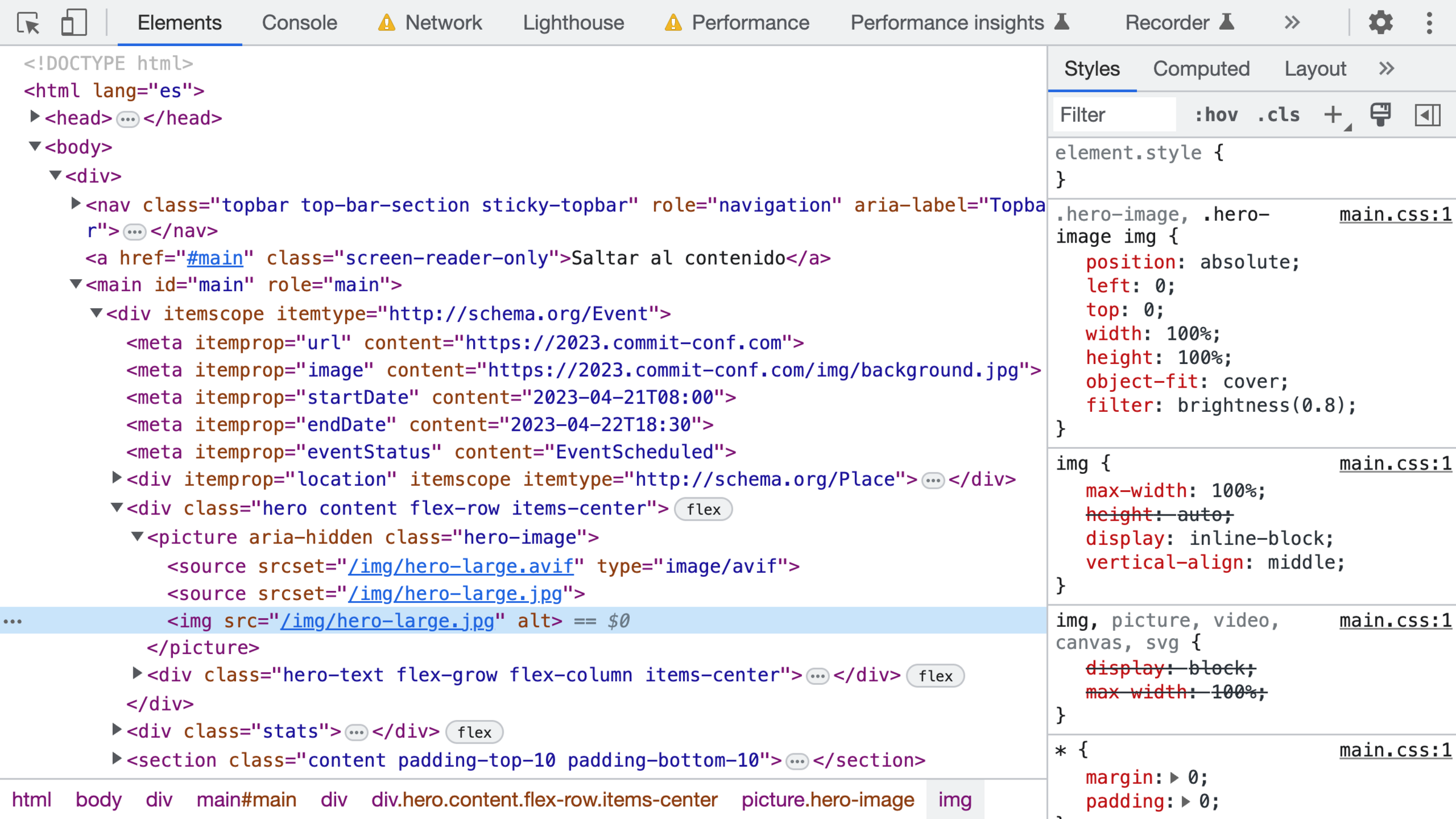
Task: Click the new style rule plus icon
Action: click(1333, 115)
